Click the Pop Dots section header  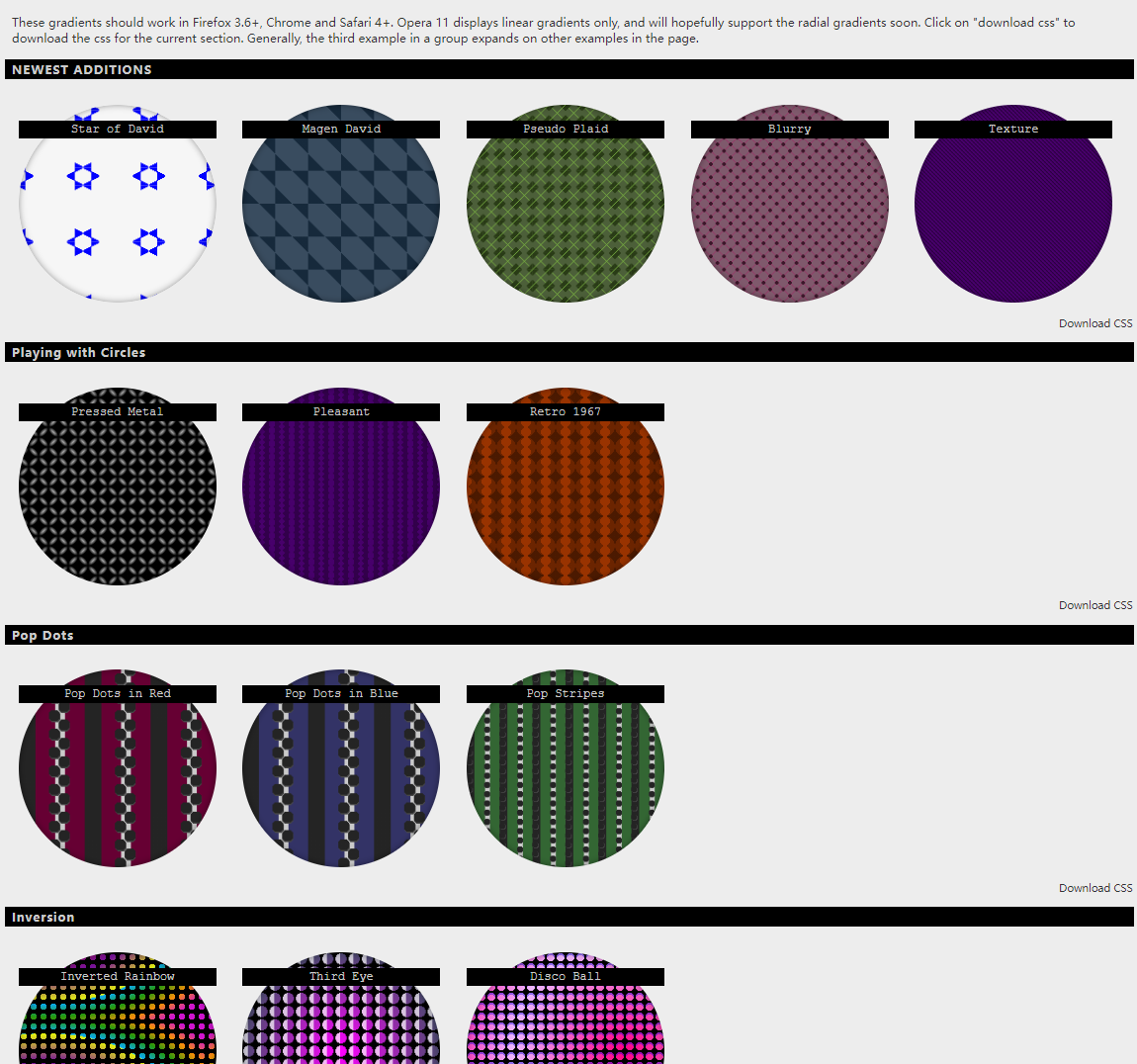coord(569,636)
